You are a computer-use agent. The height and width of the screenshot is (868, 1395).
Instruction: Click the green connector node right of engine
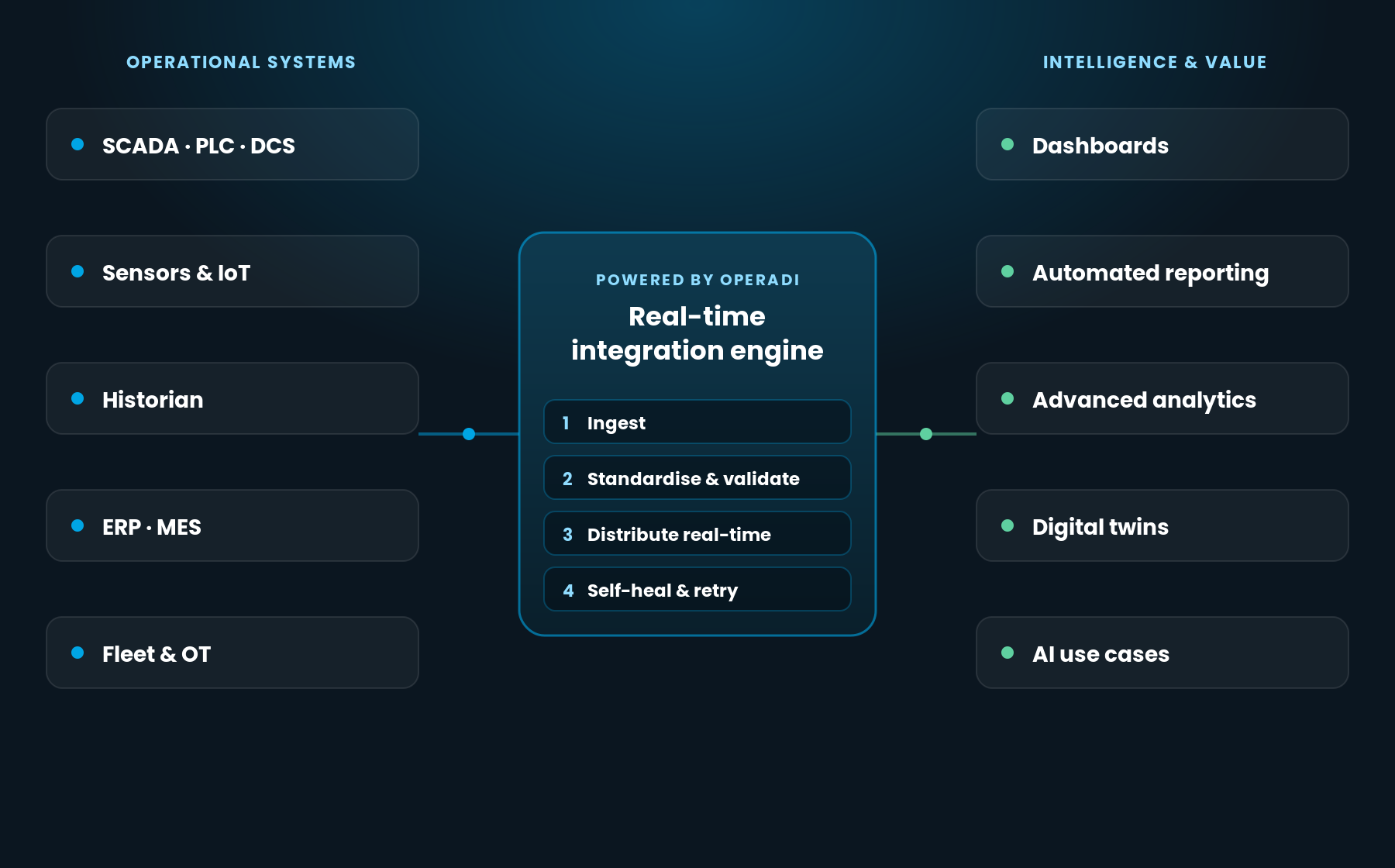click(x=926, y=434)
